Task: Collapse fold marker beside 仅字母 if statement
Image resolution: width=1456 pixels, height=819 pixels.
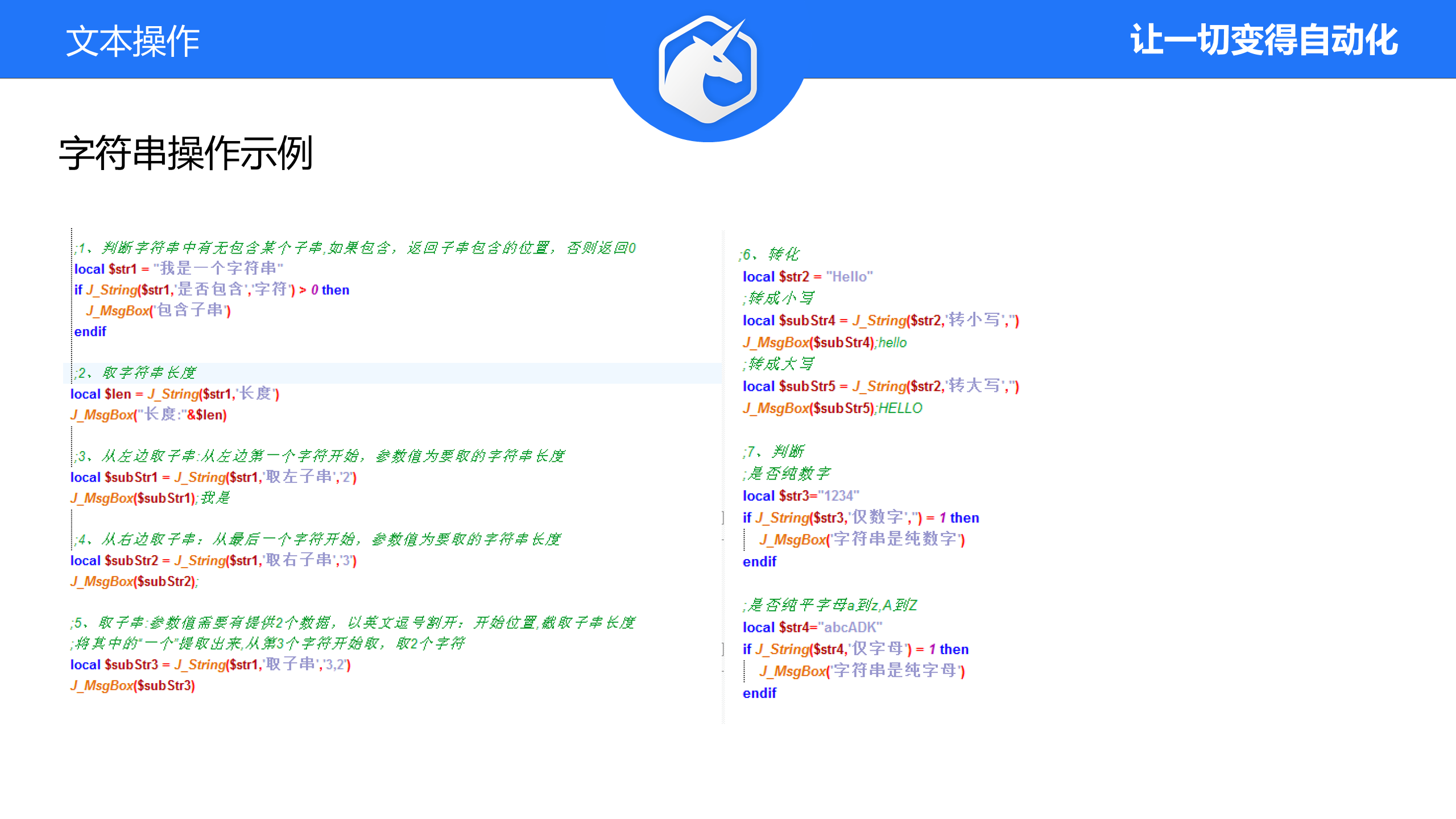Action: (723, 649)
